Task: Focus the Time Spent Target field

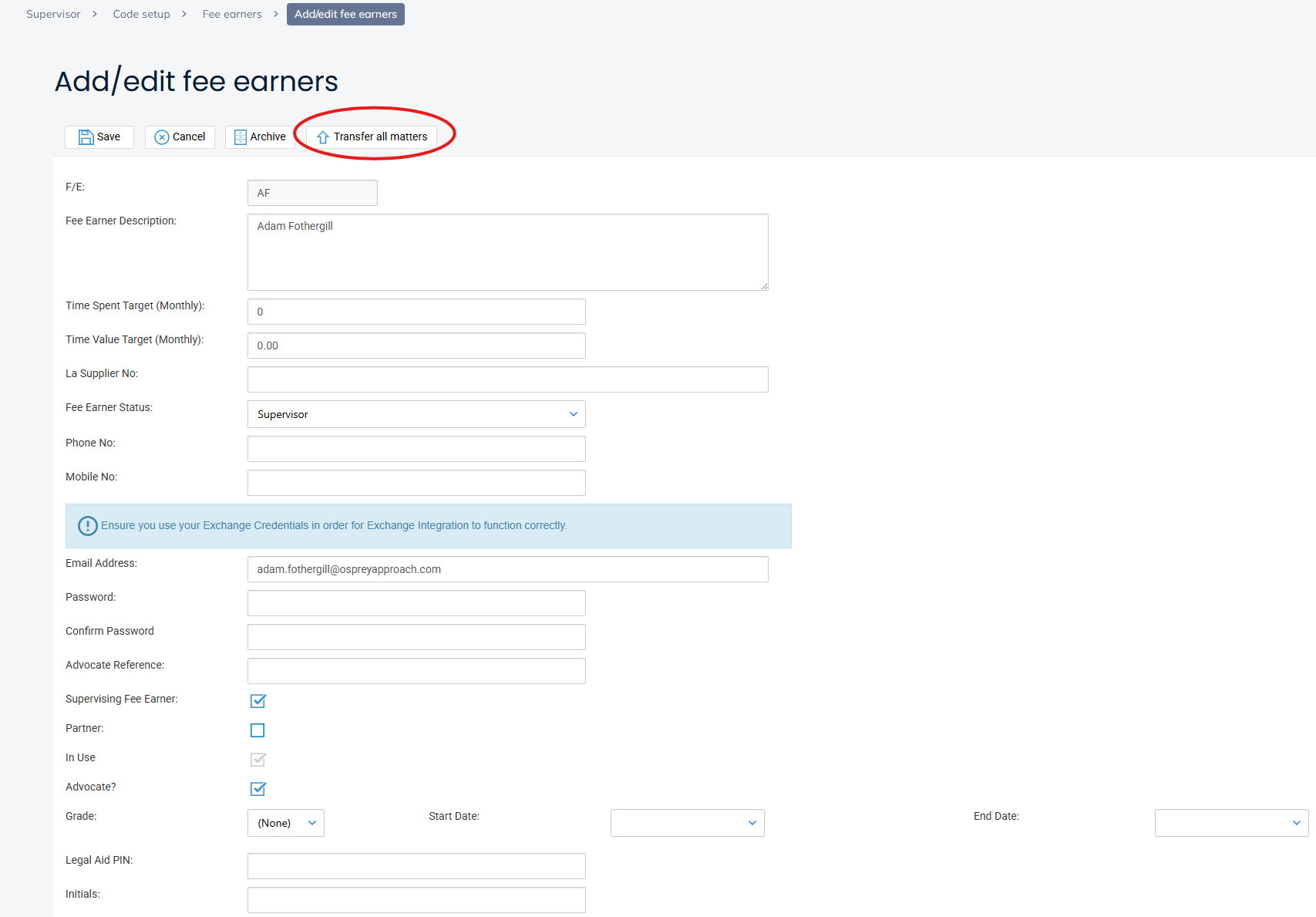Action: point(416,312)
